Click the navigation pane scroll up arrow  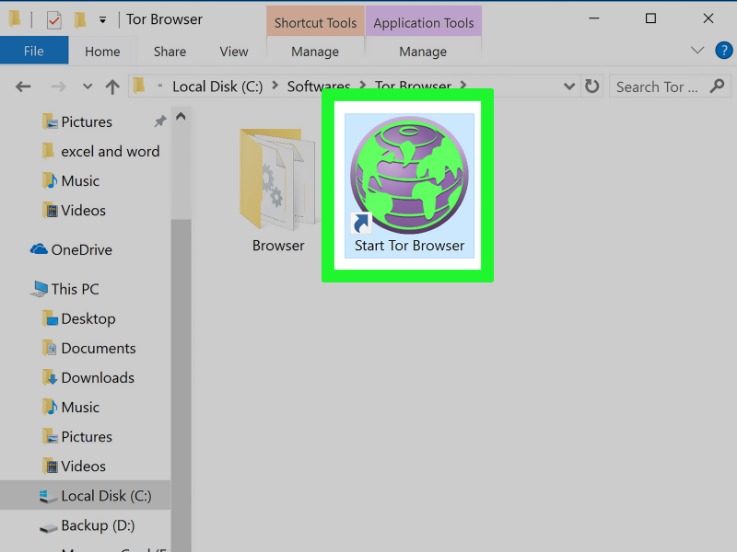(x=181, y=117)
